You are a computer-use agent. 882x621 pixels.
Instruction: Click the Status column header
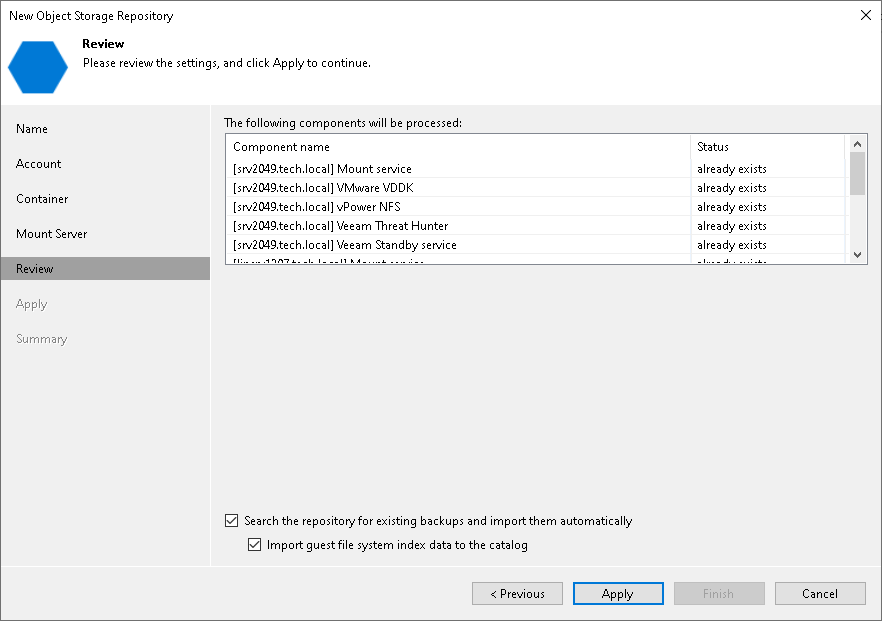pyautogui.click(x=768, y=147)
